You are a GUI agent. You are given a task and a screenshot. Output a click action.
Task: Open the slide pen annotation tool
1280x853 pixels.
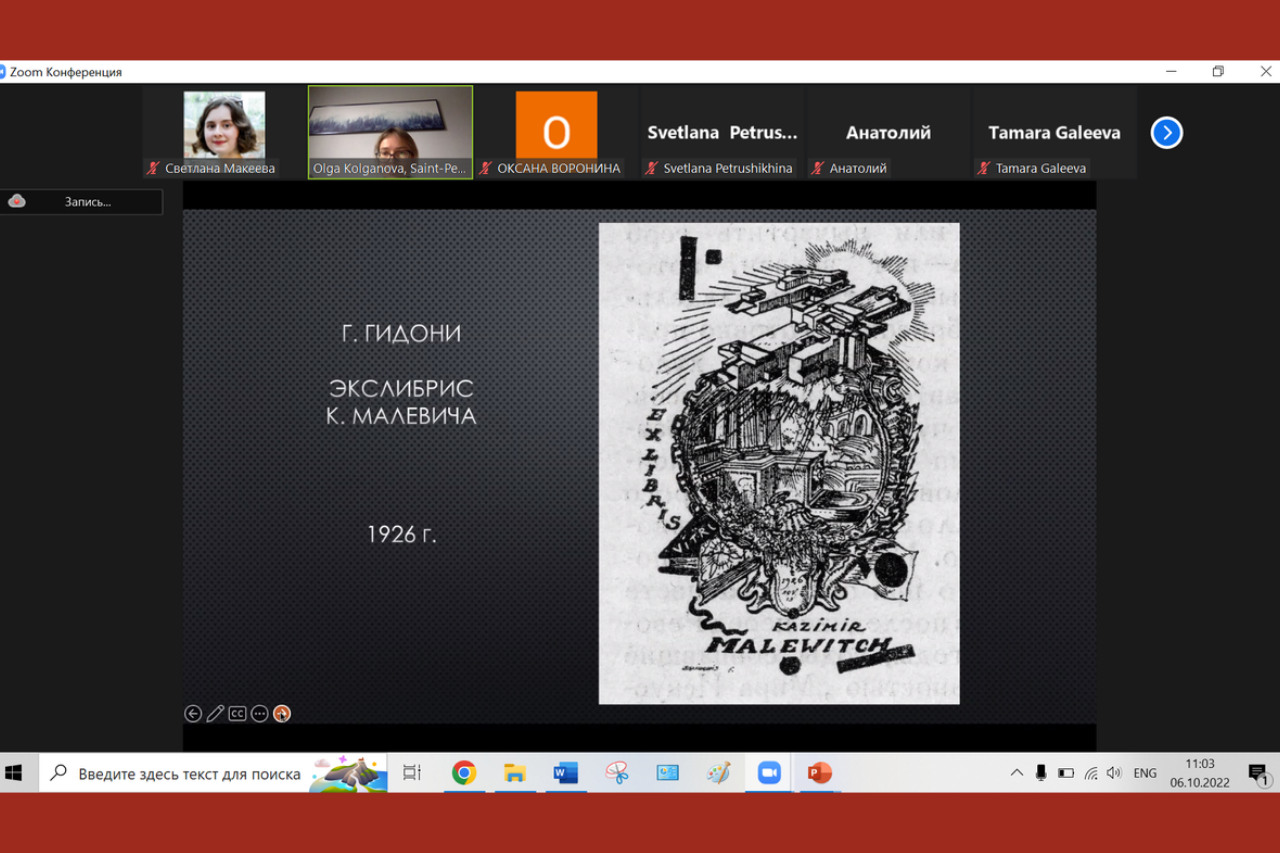[215, 713]
